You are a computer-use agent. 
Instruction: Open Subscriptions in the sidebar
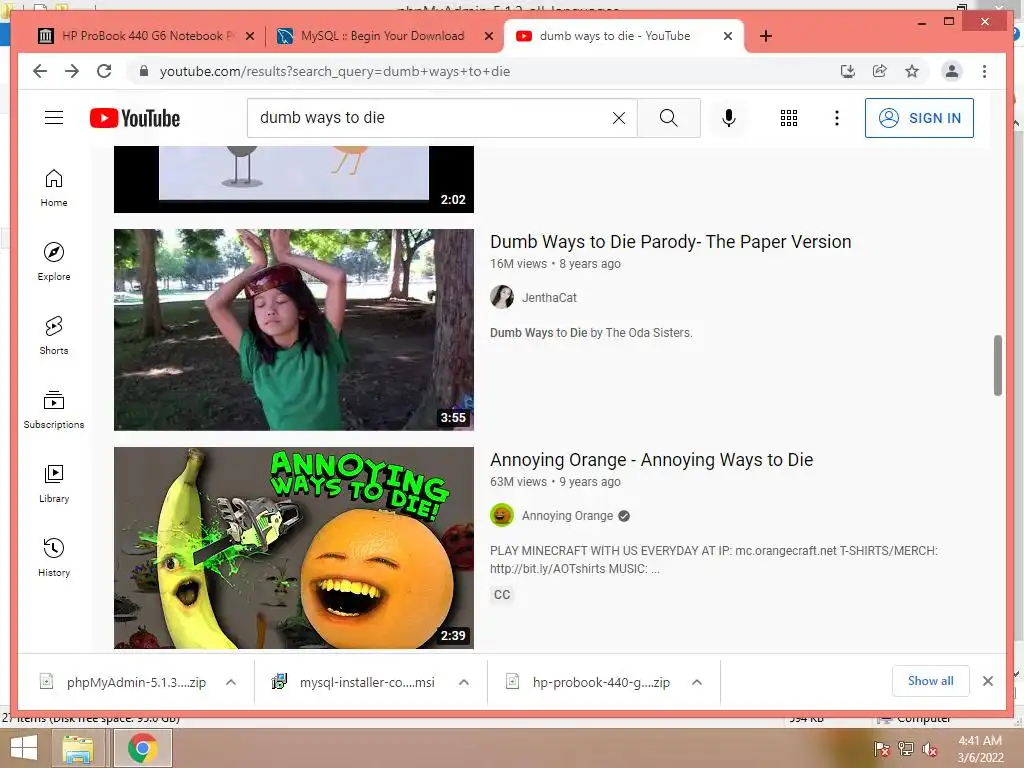coord(54,409)
